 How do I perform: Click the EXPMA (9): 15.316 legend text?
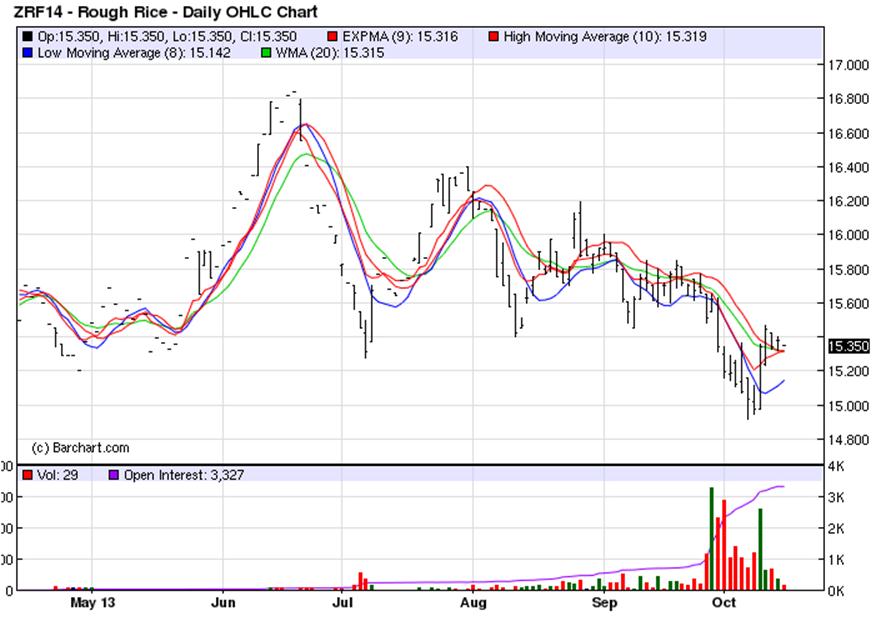point(400,37)
